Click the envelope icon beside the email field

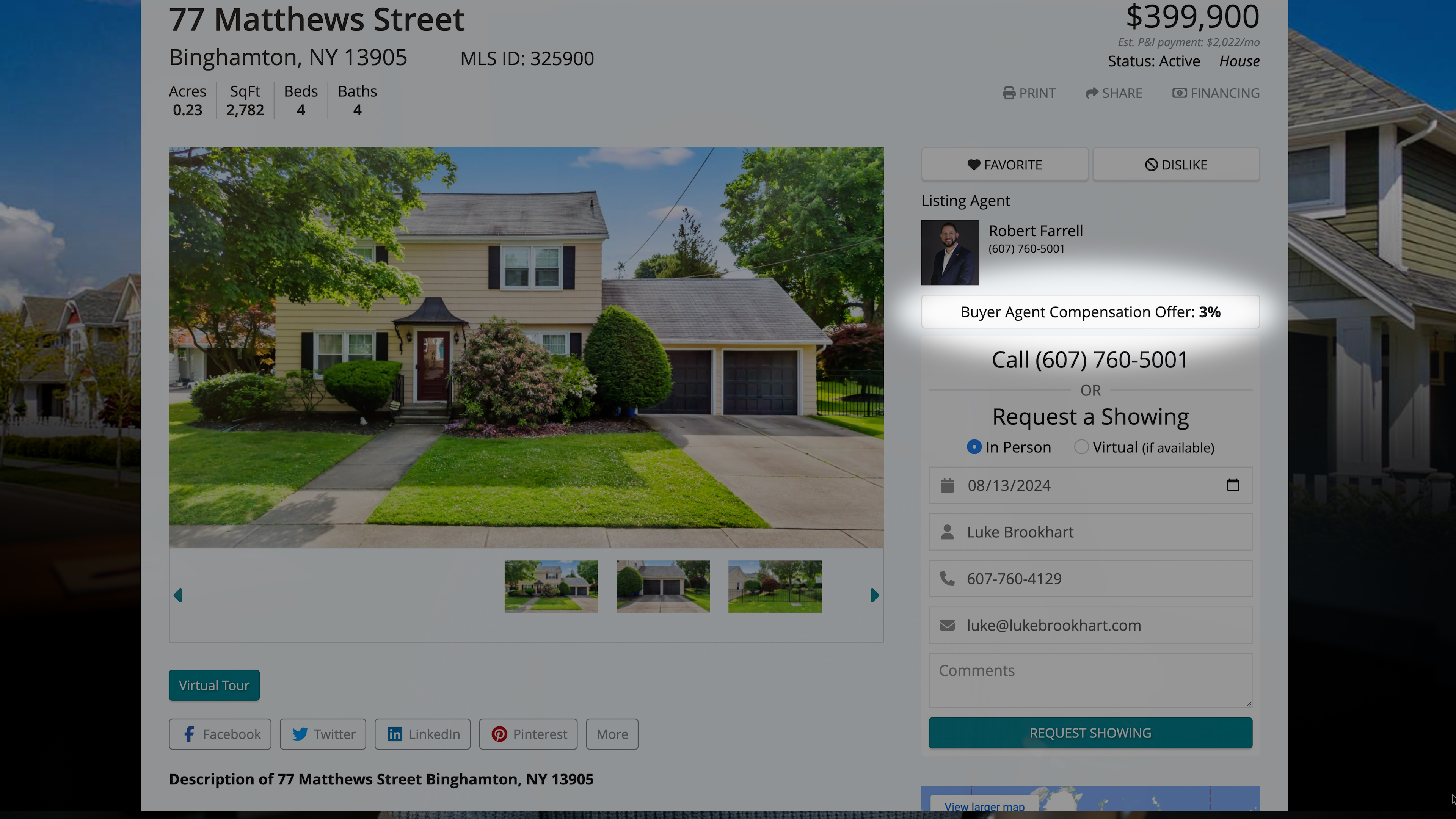tap(947, 624)
